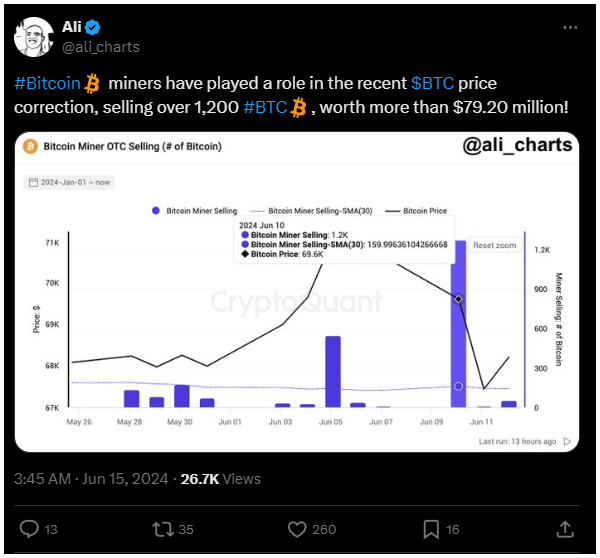600x558 pixels.
Task: Toggle the Bitcoin Miner Selling legend series
Action: [x=195, y=211]
